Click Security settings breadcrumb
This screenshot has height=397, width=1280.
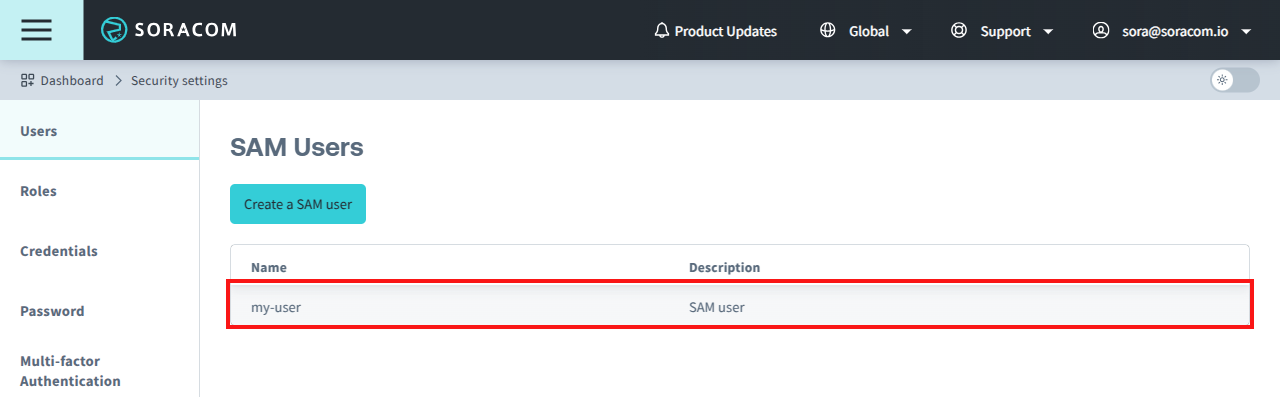(179, 80)
